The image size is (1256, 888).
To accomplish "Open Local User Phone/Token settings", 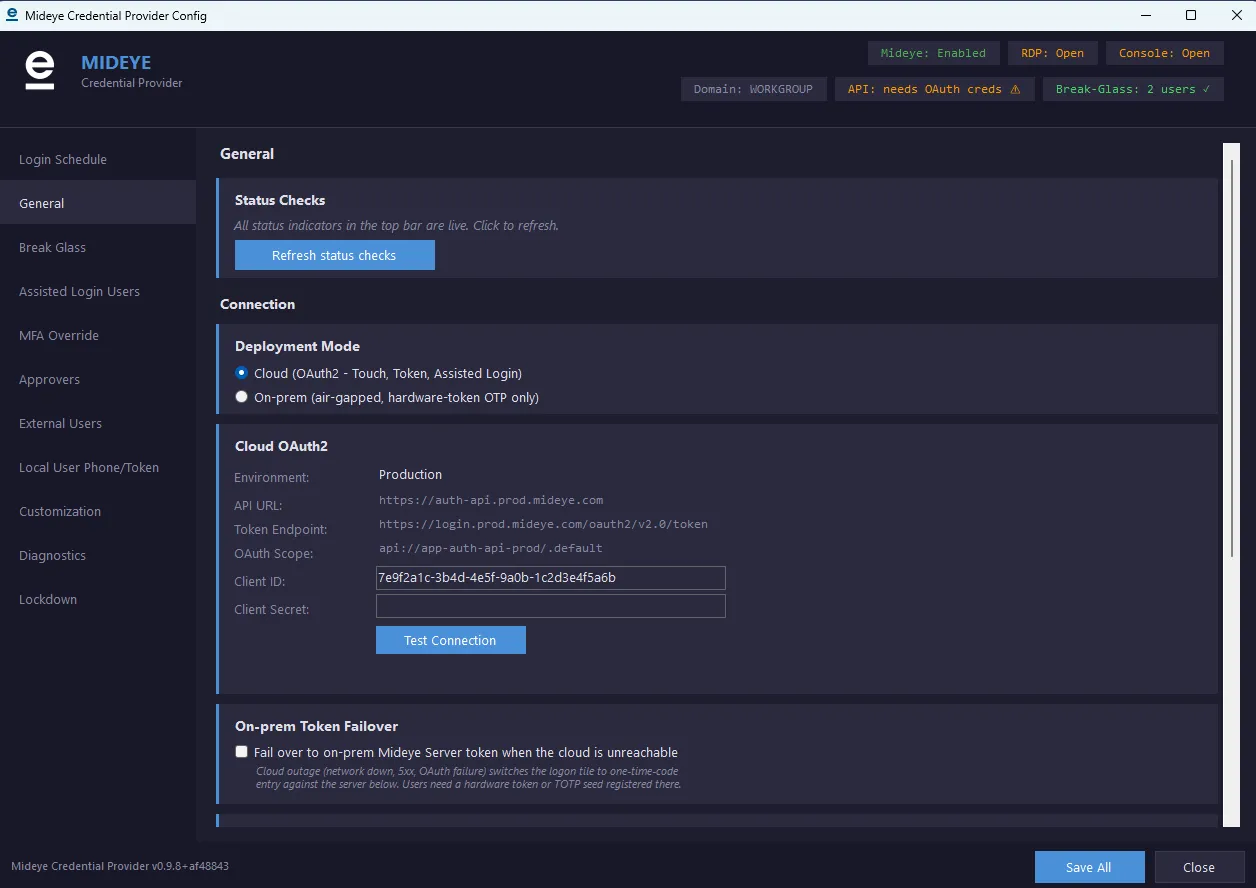I will point(98,467).
